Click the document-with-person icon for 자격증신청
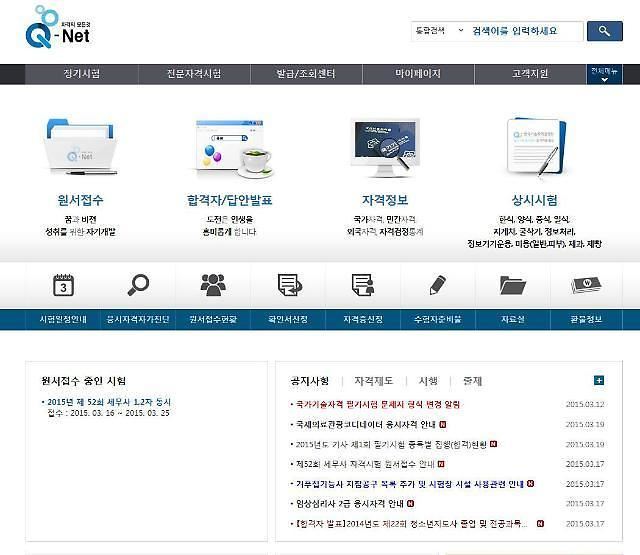Viewport: 640px width, 555px height. point(363,284)
